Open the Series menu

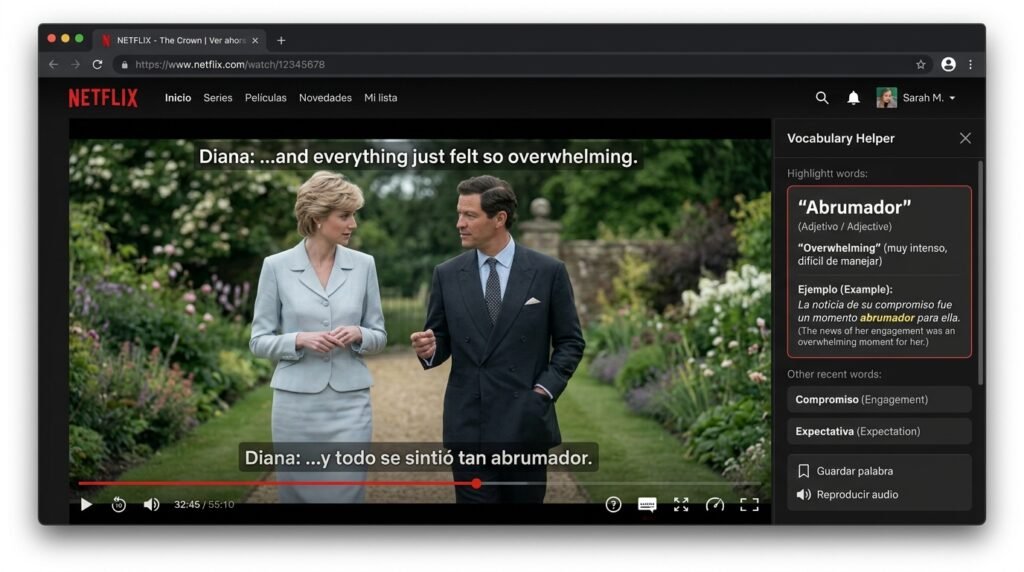coord(217,98)
